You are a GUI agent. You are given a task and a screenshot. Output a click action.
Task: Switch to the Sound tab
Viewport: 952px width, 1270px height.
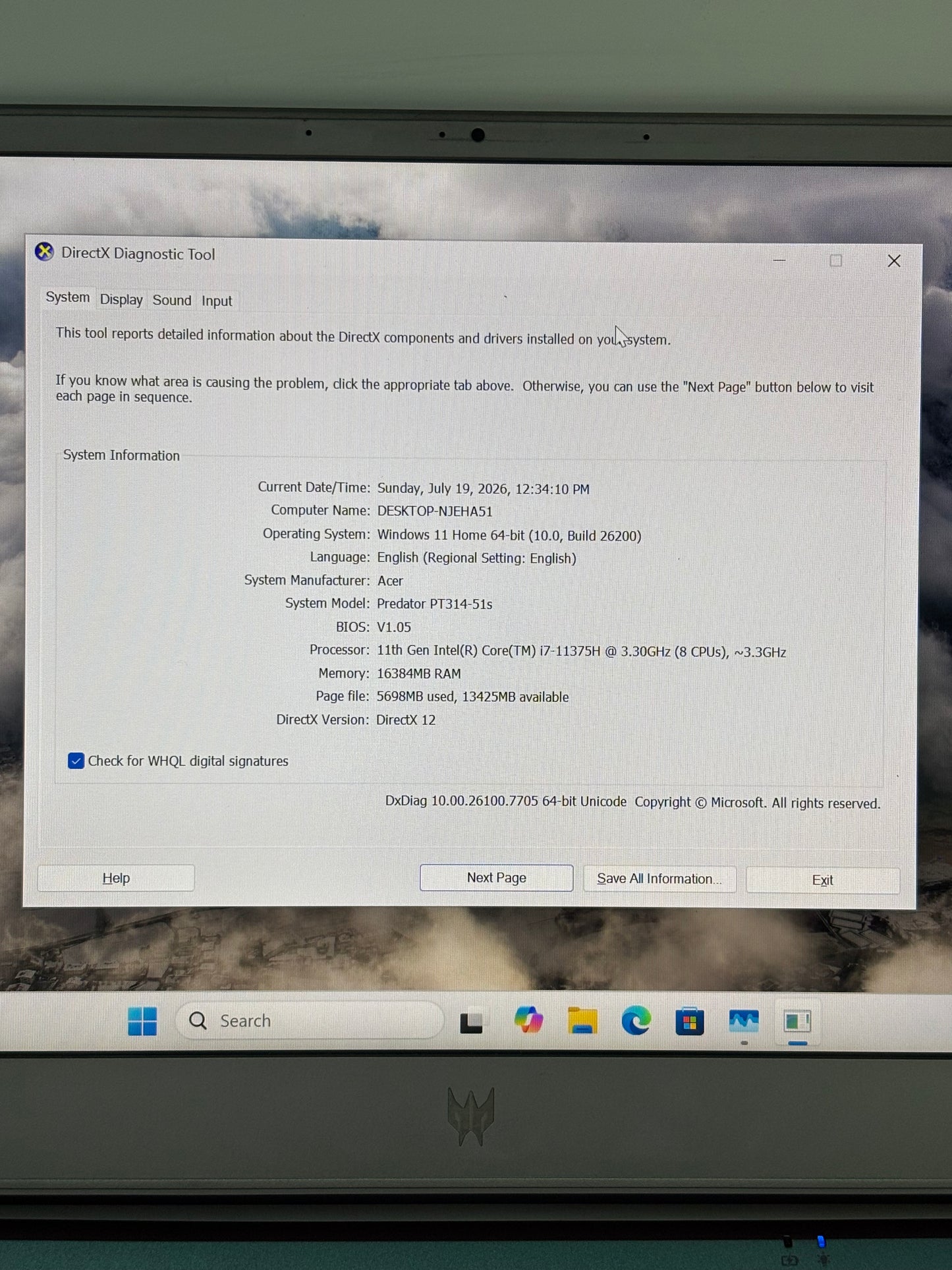(172, 300)
